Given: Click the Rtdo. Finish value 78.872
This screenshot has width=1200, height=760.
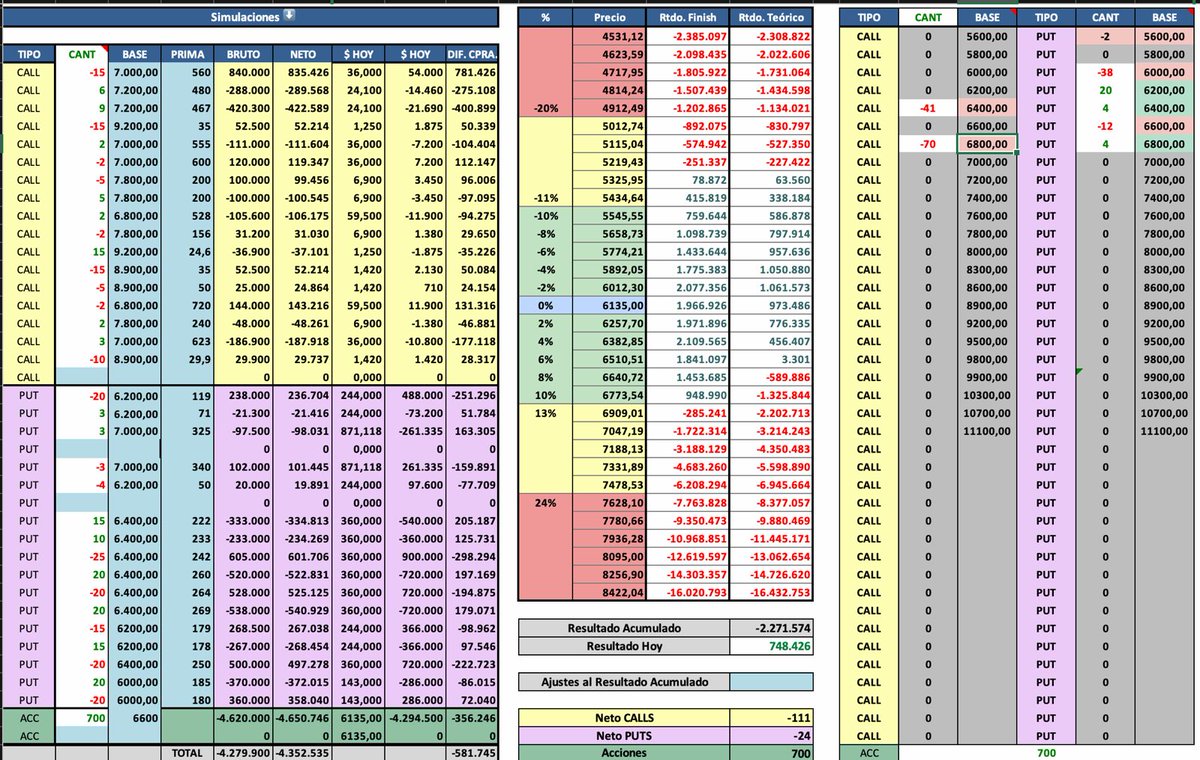Looking at the screenshot, I should pos(687,180).
